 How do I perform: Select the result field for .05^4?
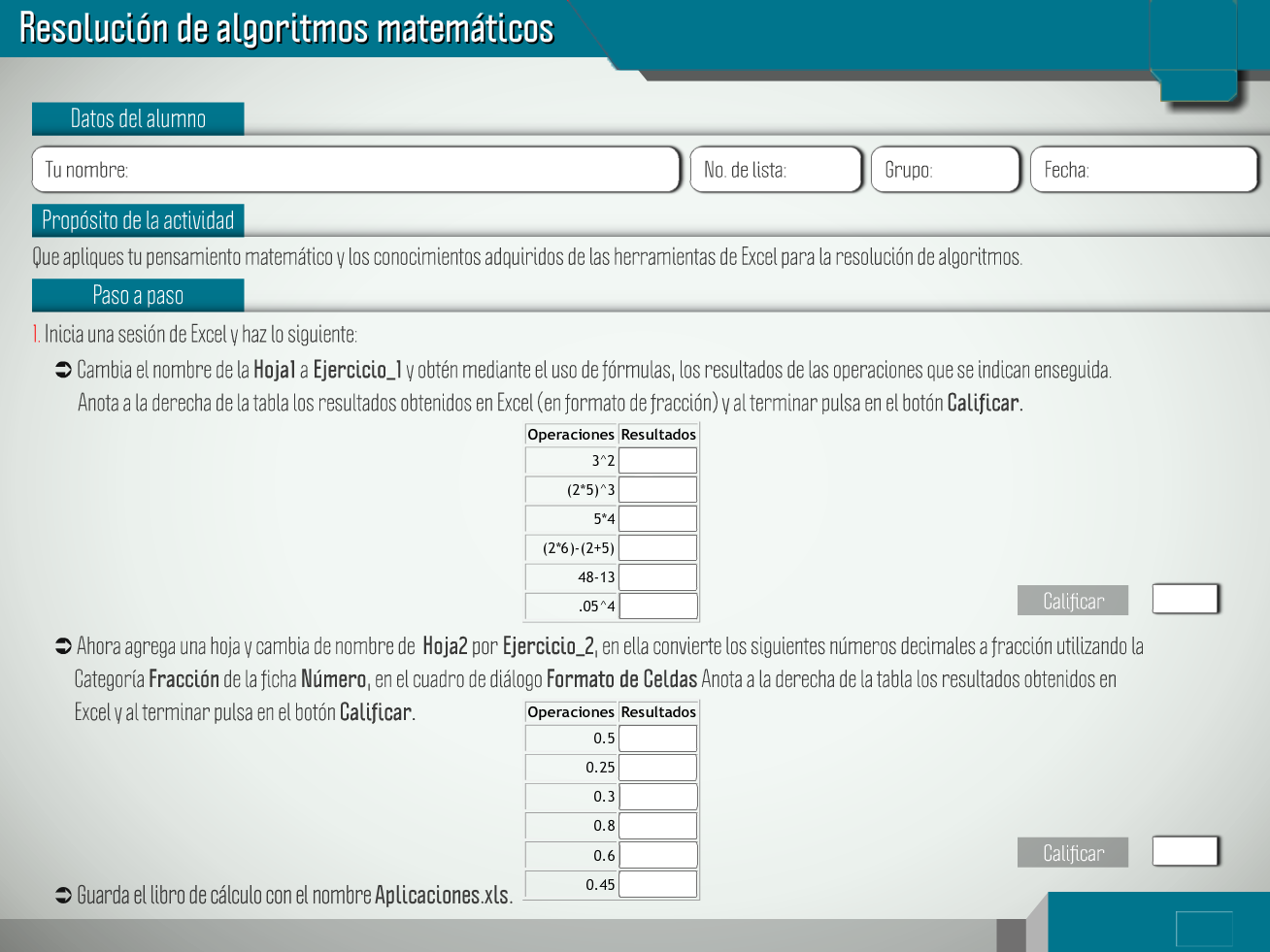click(x=657, y=607)
